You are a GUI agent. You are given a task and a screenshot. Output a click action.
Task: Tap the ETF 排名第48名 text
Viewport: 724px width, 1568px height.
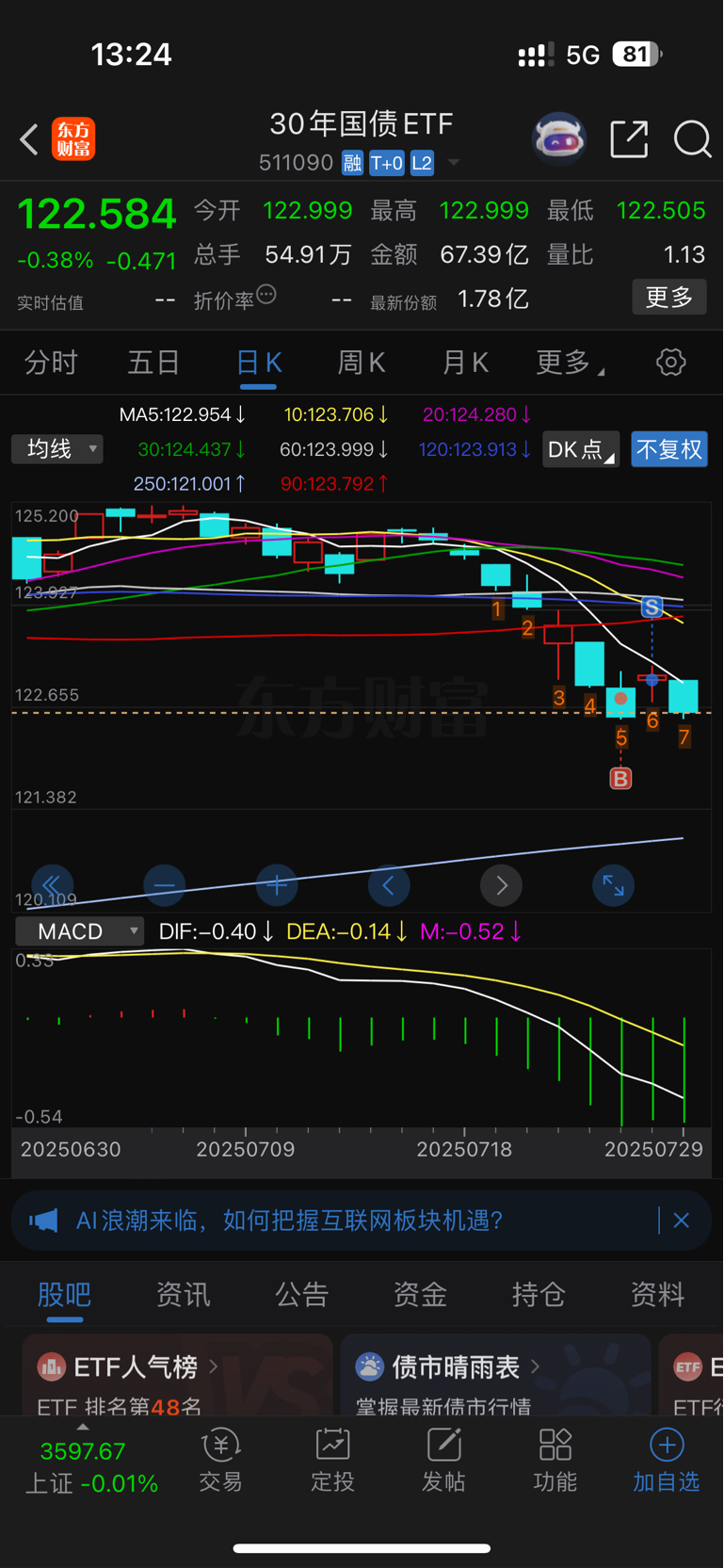point(120,1407)
